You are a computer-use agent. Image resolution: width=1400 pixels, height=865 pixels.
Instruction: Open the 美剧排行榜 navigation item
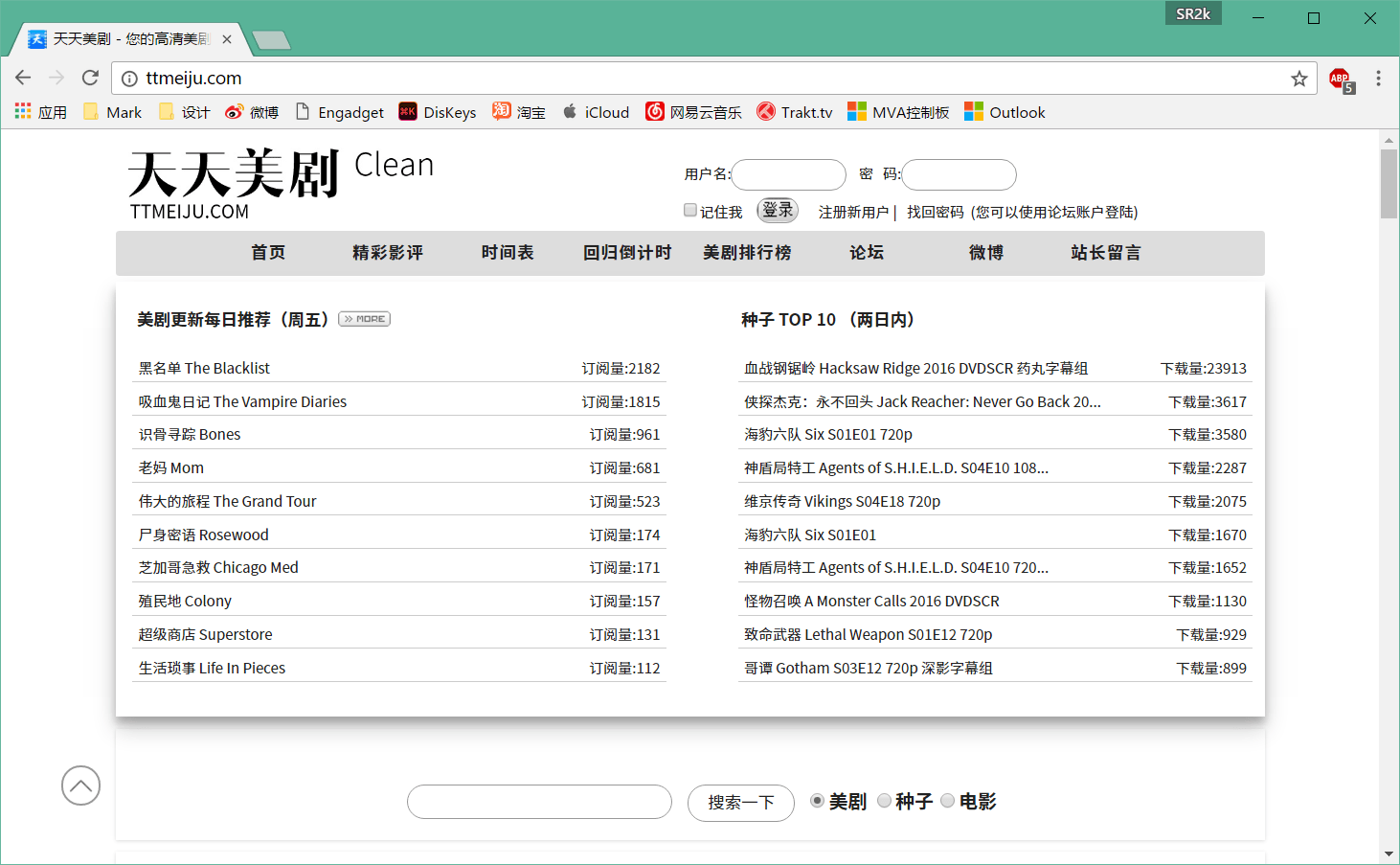point(747,253)
